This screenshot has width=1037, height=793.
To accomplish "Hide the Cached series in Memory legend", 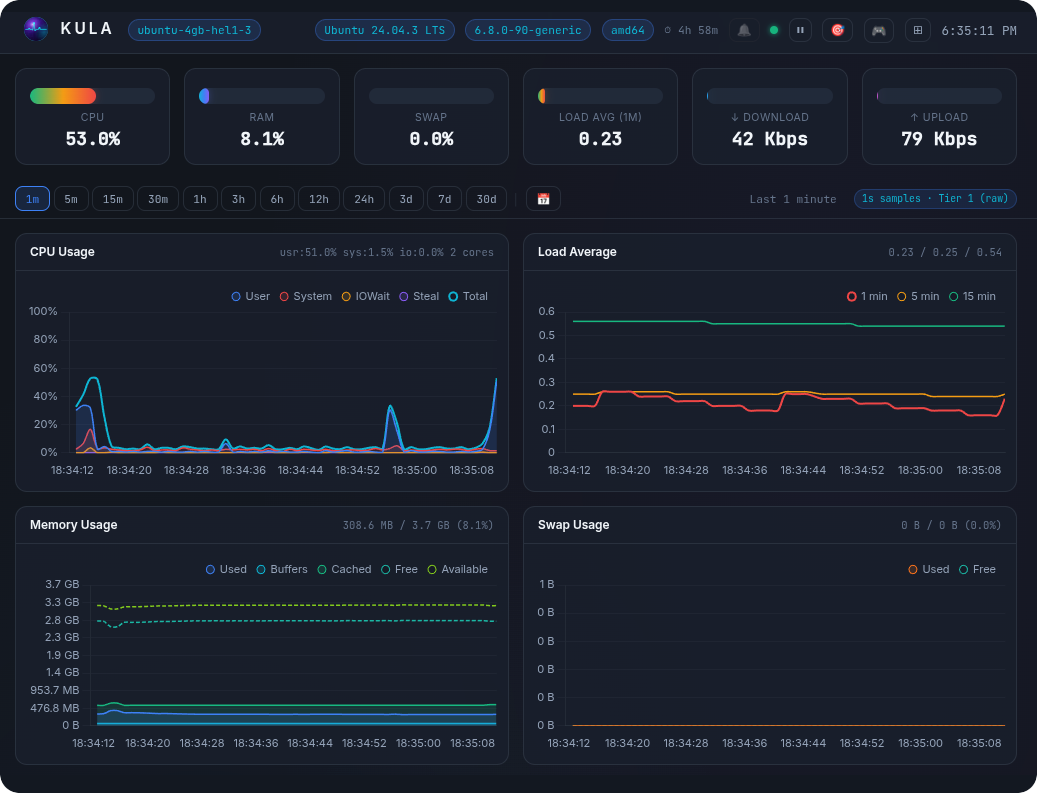I will click(x=345, y=569).
